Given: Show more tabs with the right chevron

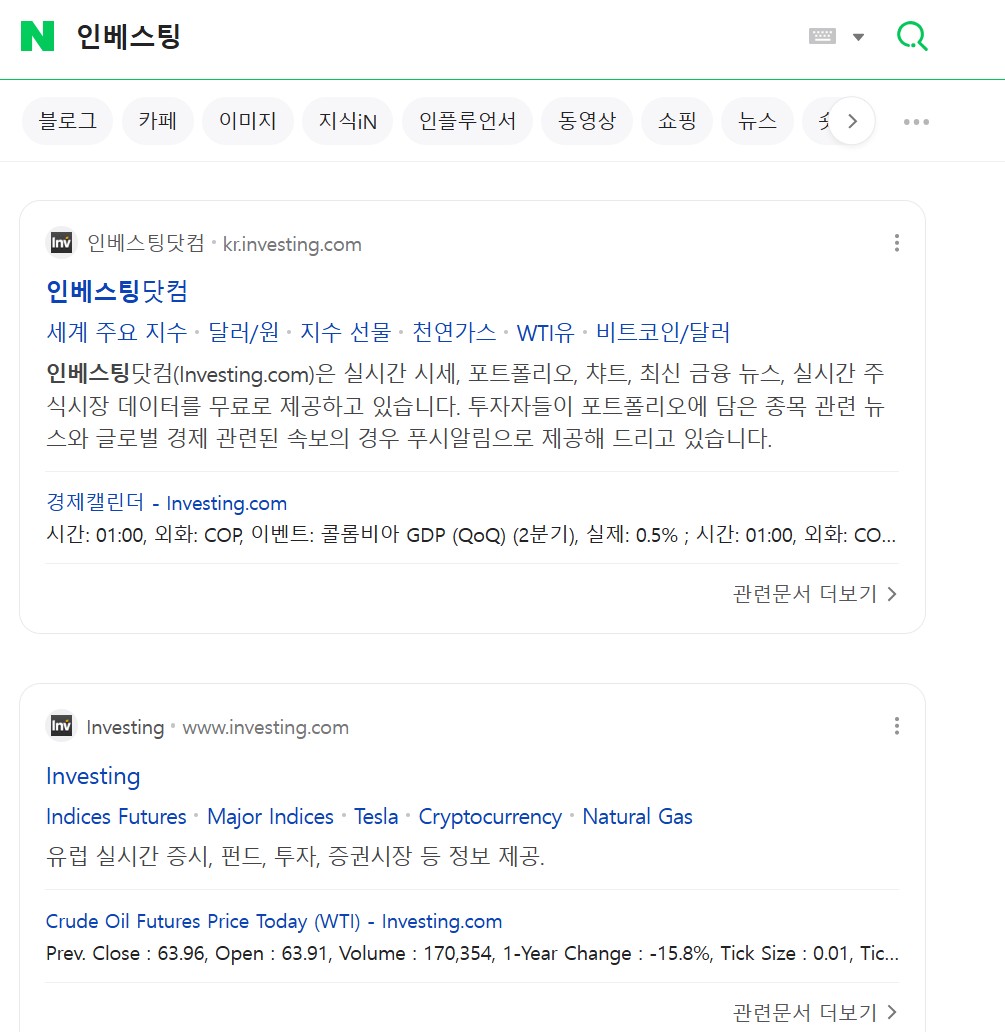Looking at the screenshot, I should pos(852,121).
